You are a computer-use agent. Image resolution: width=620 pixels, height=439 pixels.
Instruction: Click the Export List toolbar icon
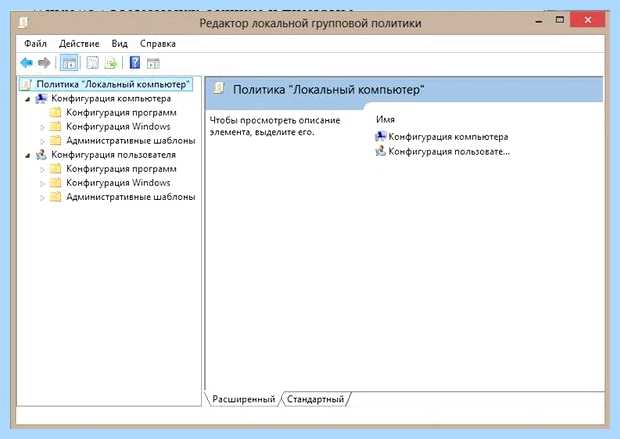[x=111, y=63]
